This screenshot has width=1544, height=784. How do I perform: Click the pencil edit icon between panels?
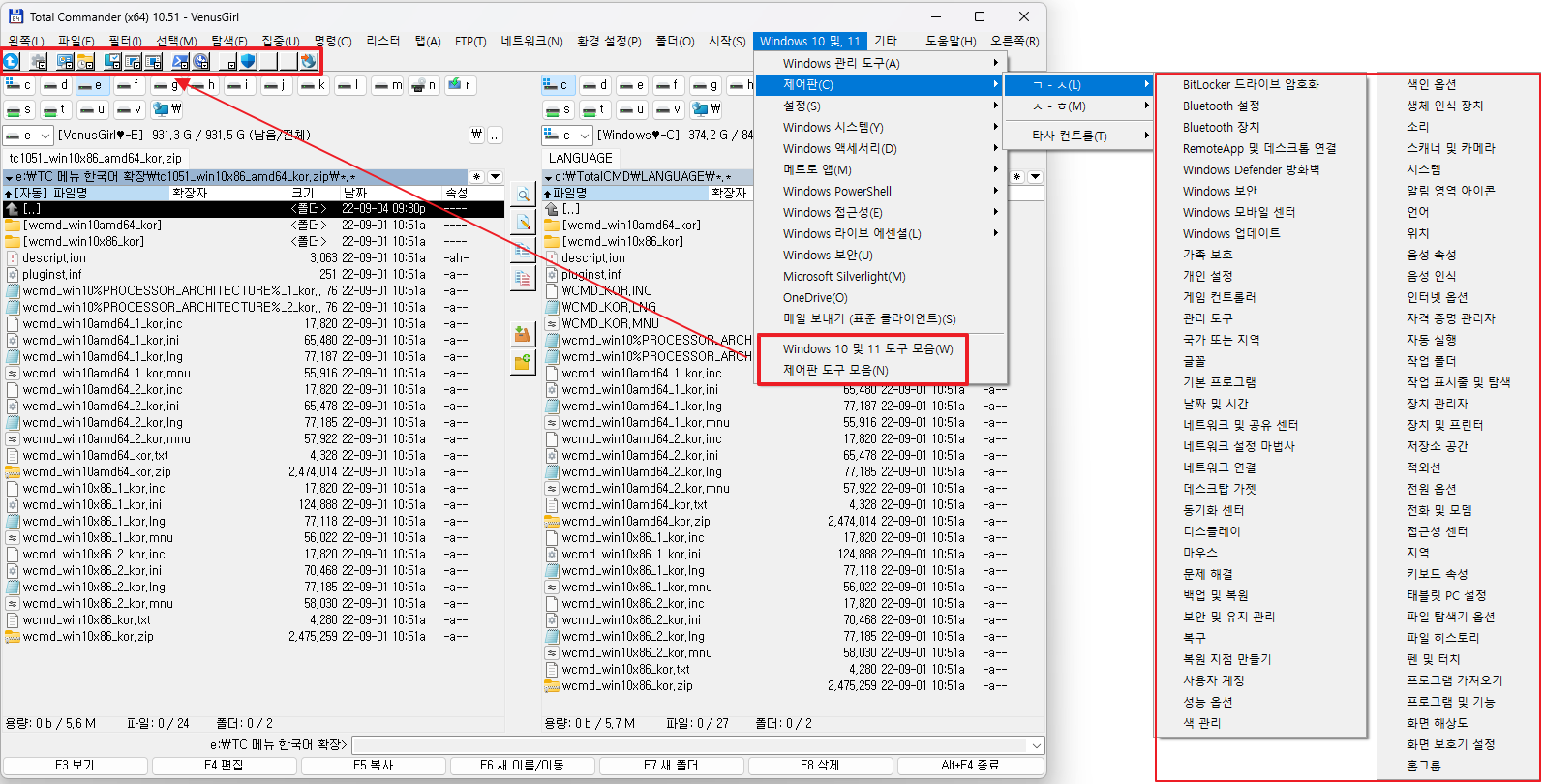point(523,223)
